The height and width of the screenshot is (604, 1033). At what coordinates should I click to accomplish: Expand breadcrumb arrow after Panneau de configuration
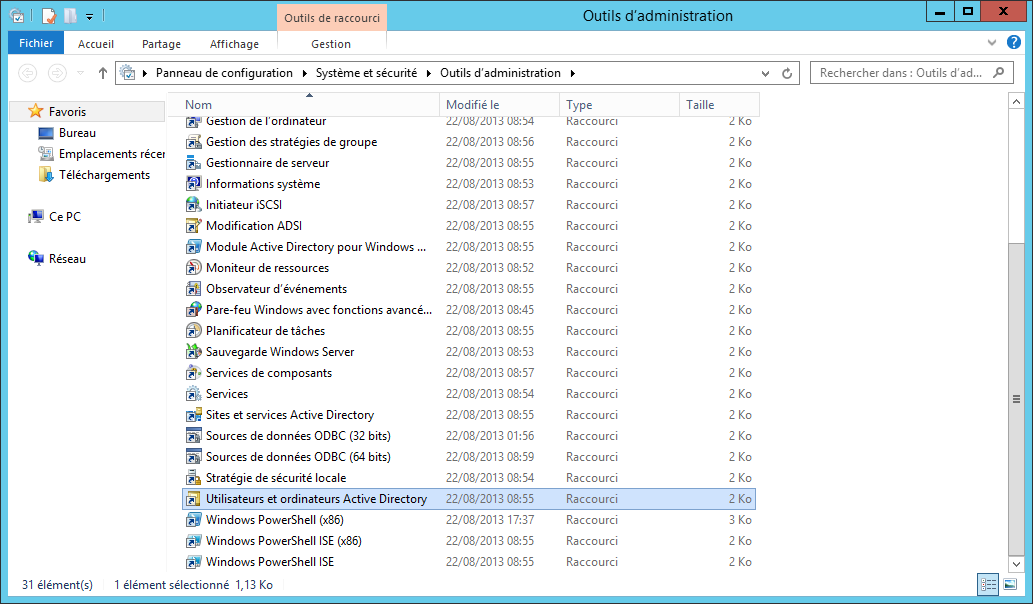click(x=304, y=73)
